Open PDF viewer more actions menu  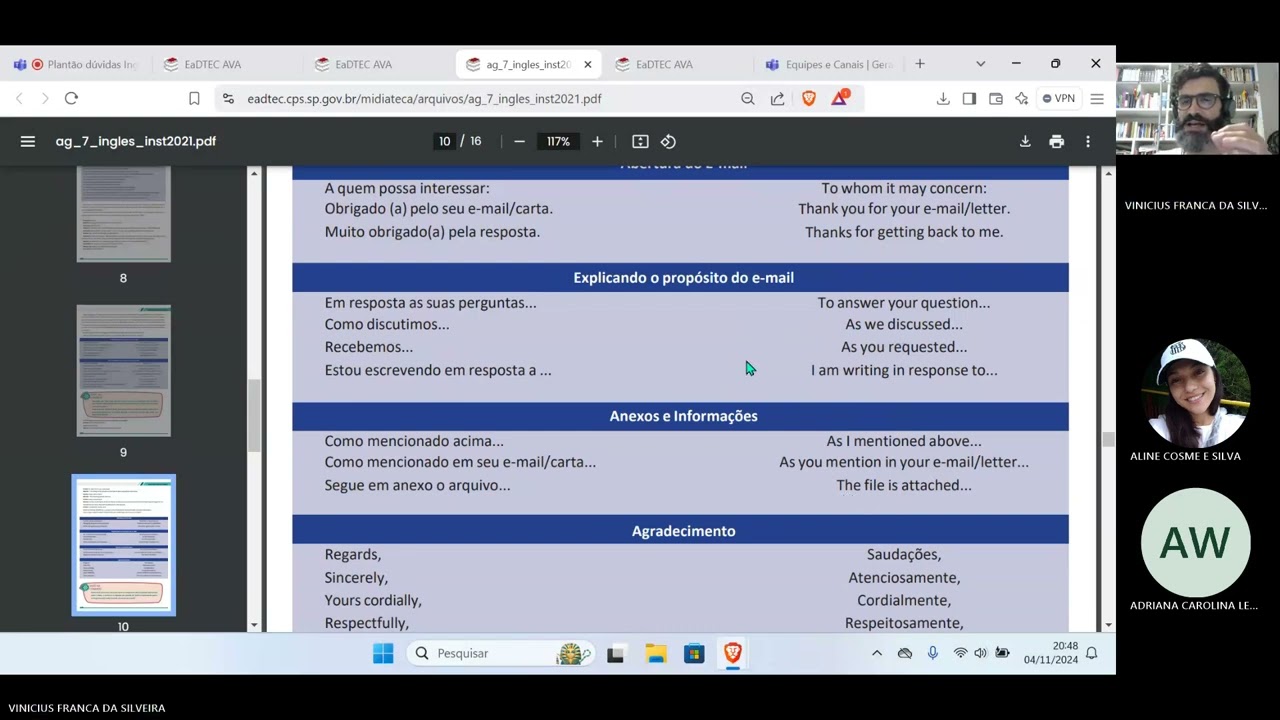1088,141
